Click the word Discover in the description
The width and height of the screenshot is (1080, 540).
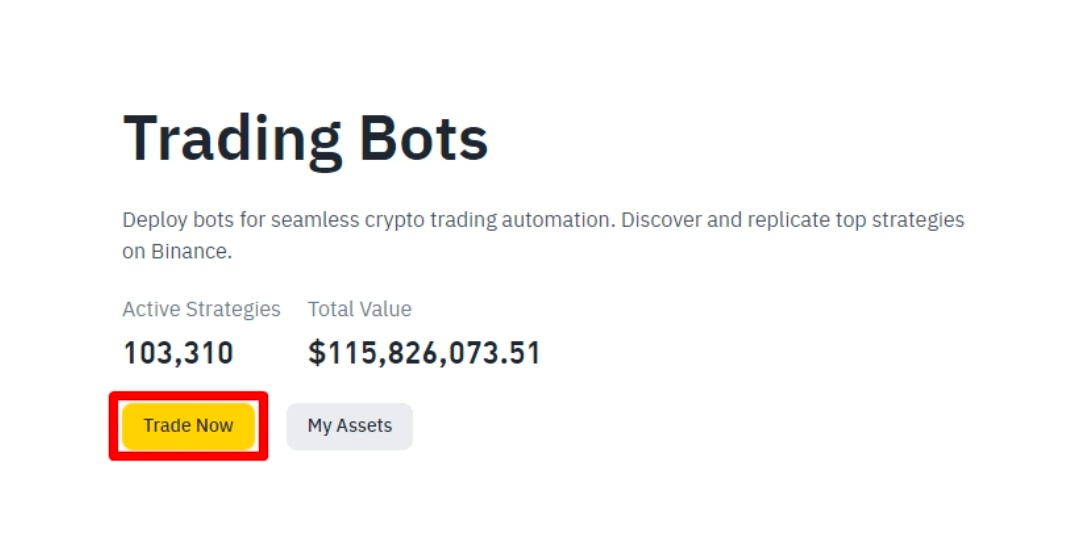(664, 220)
